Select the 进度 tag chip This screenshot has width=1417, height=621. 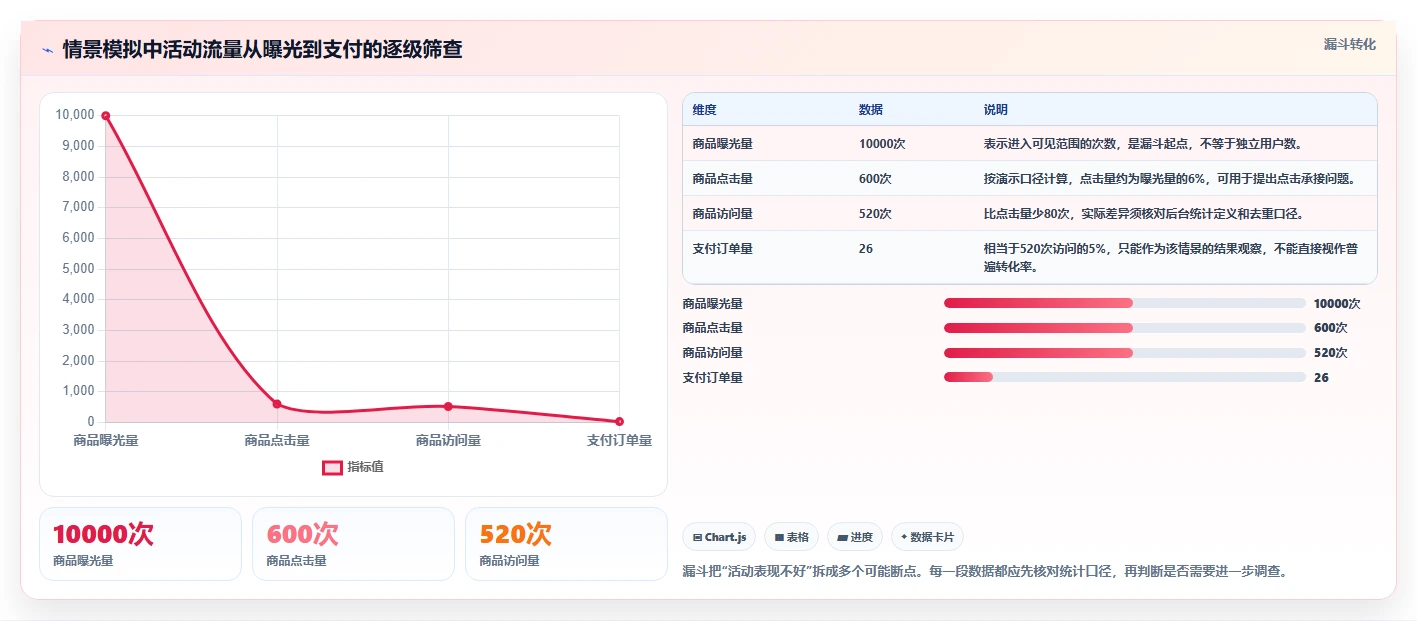[855, 537]
